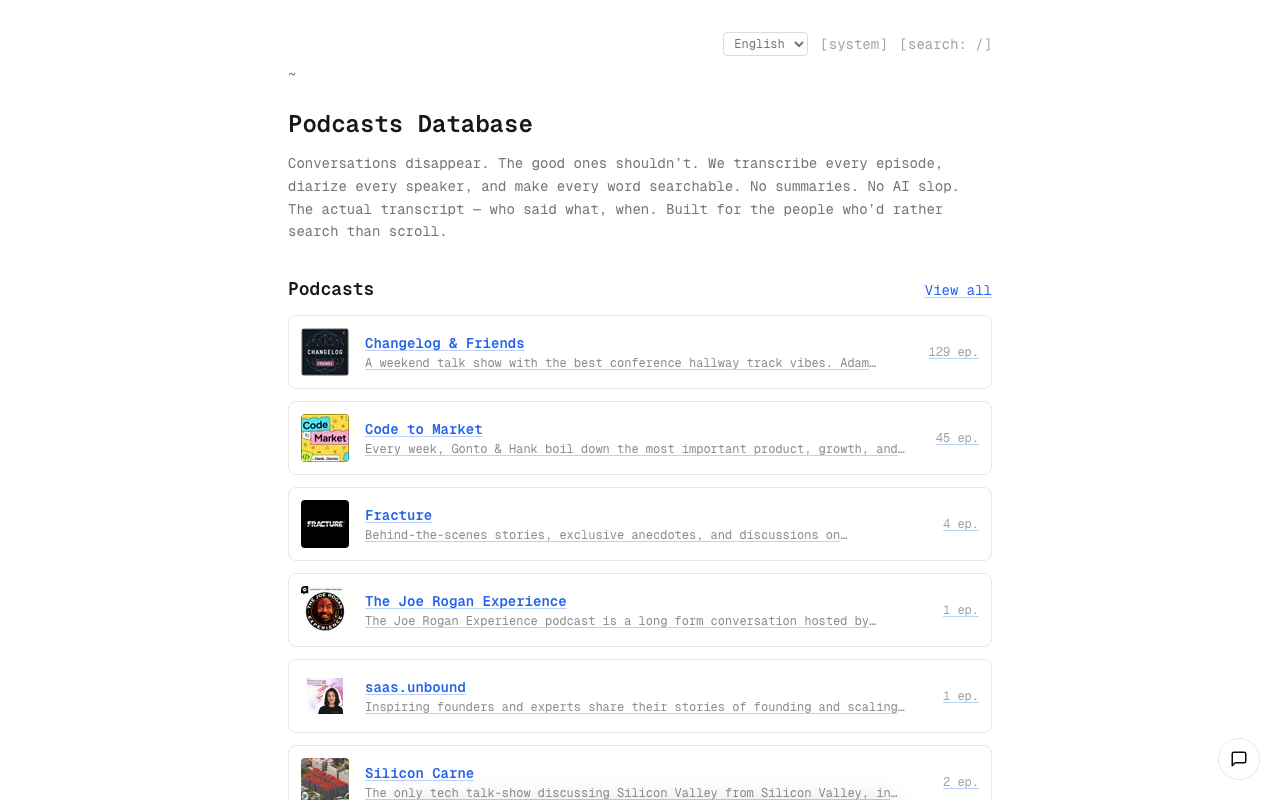Open the chat bubble icon
Viewport: 1280px width, 800px height.
pos(1239,759)
